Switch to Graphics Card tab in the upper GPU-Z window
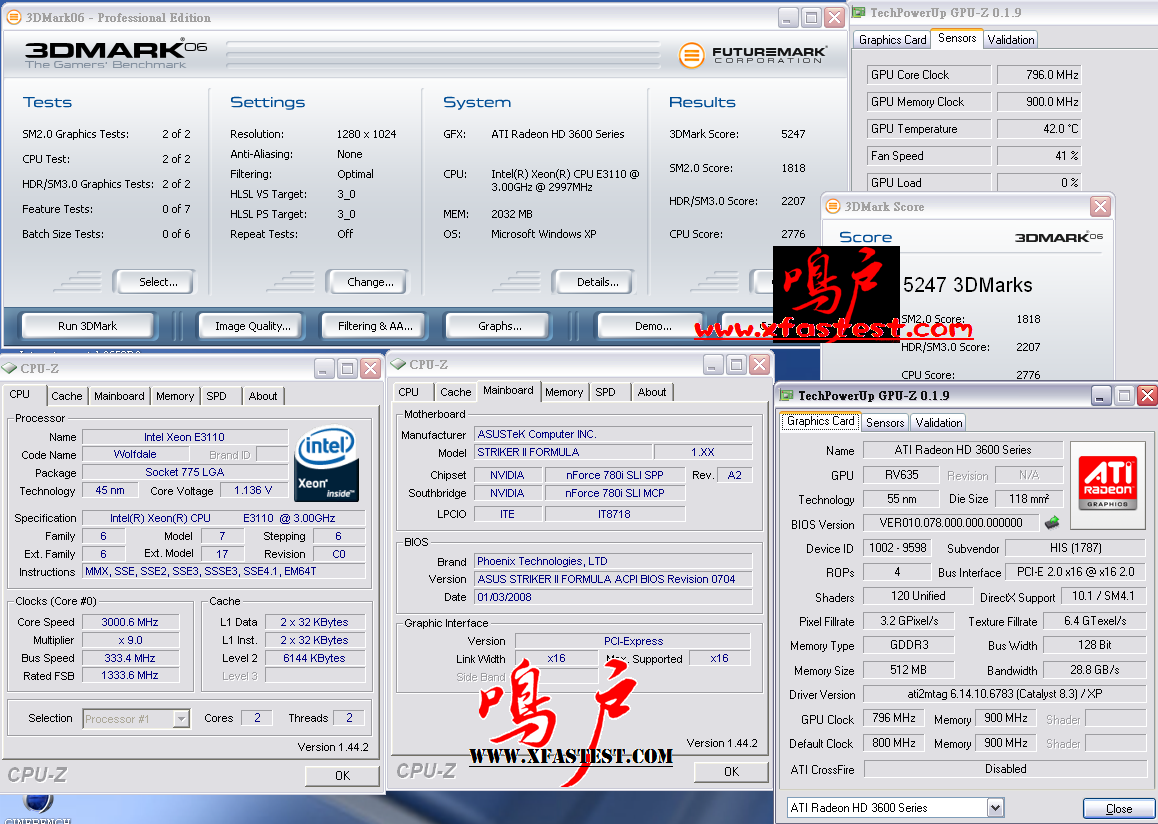Viewport: 1158px width, 824px height. [892, 40]
